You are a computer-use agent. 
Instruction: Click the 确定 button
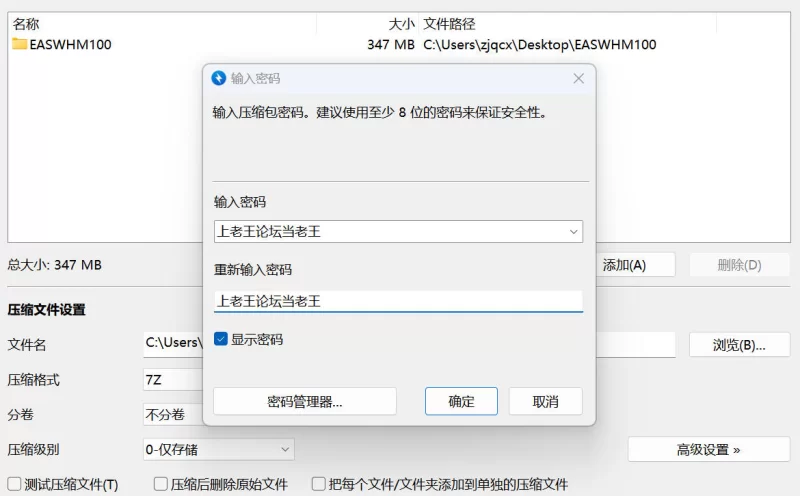coord(461,401)
